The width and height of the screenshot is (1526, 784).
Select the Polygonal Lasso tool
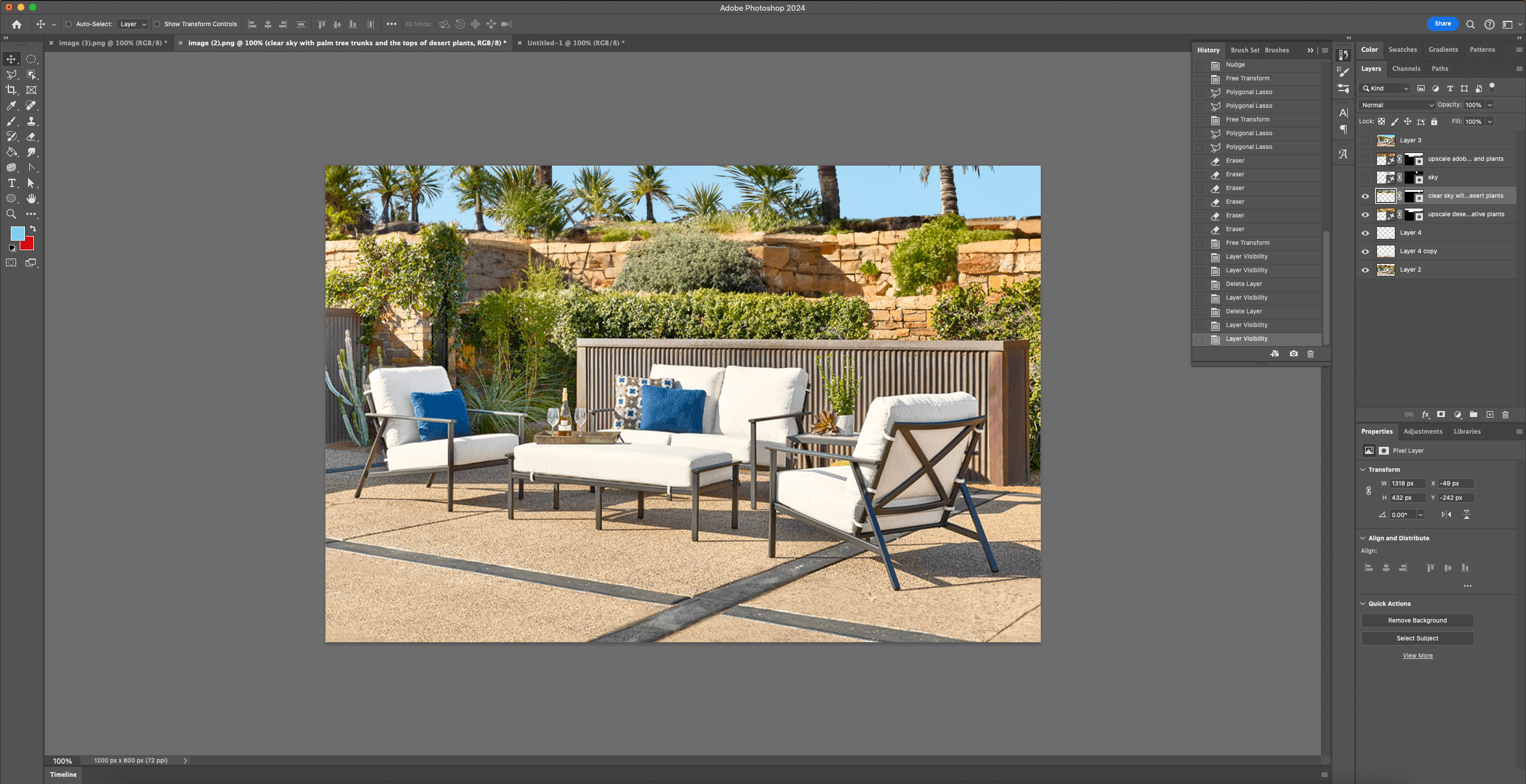11,74
